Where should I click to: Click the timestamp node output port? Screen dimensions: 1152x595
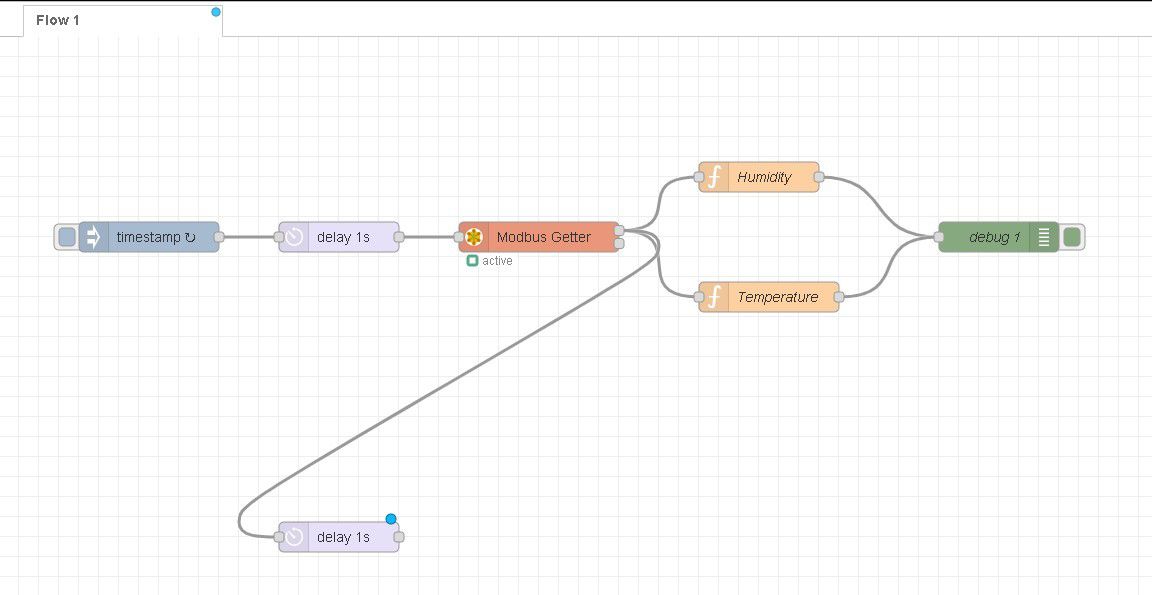tap(219, 237)
